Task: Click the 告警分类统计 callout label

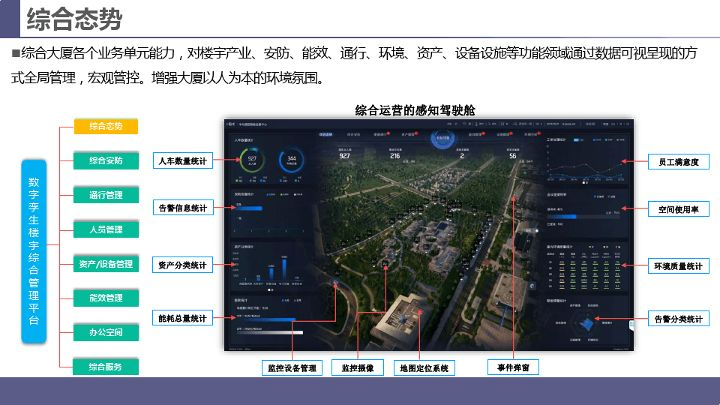Action: (678, 319)
